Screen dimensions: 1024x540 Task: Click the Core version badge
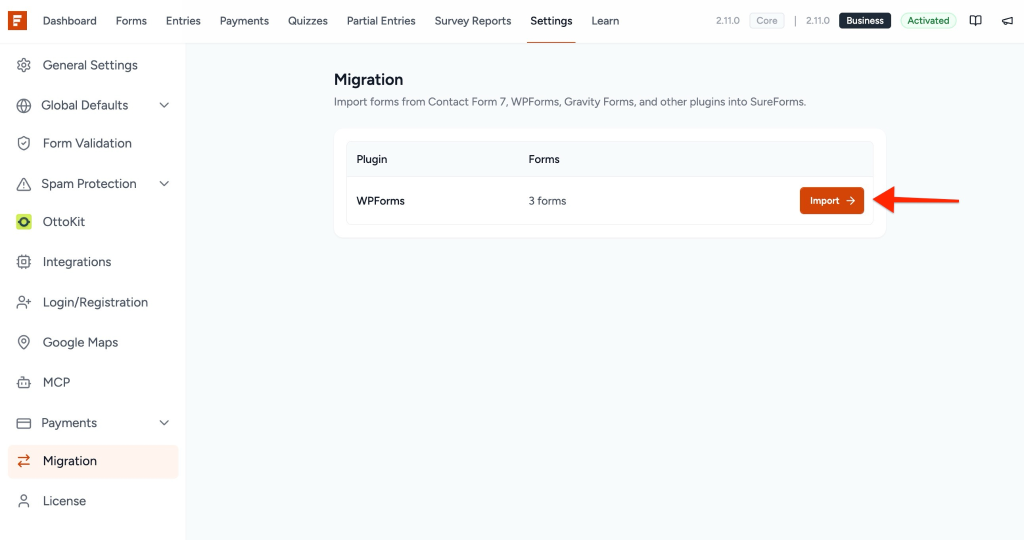click(x=767, y=21)
